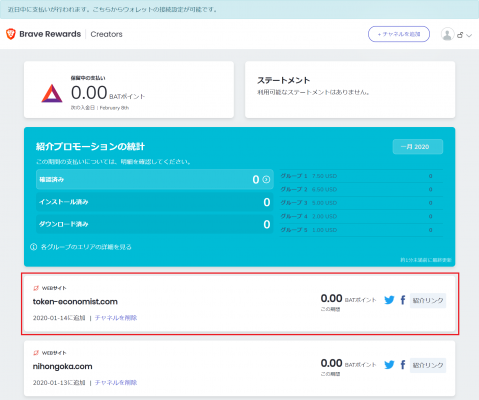Viewport: 479px width, 400px height.
Task: Share token-economist.com on Facebook
Action: click(x=403, y=300)
